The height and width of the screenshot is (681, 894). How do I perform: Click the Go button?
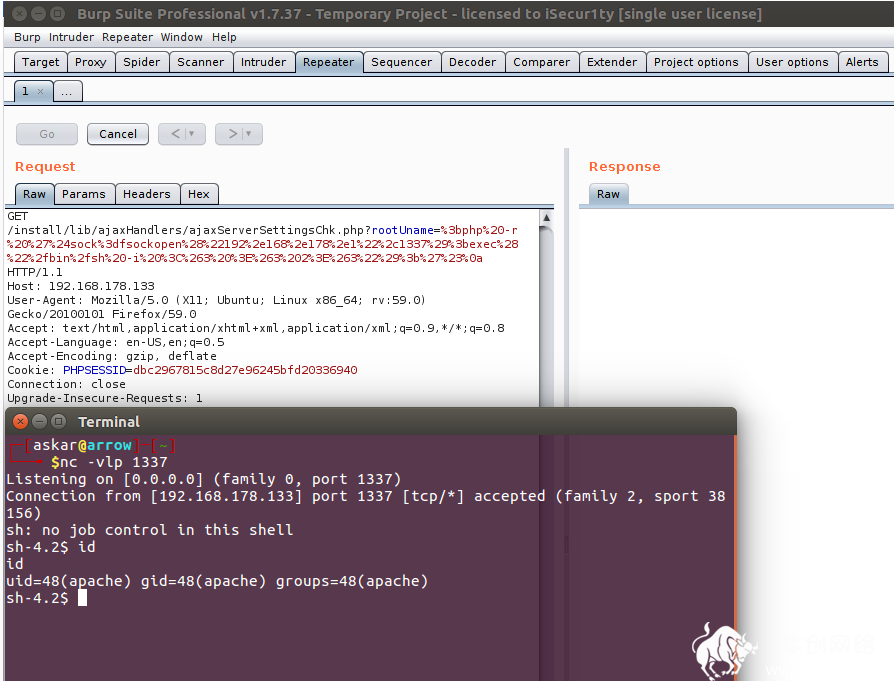point(47,134)
